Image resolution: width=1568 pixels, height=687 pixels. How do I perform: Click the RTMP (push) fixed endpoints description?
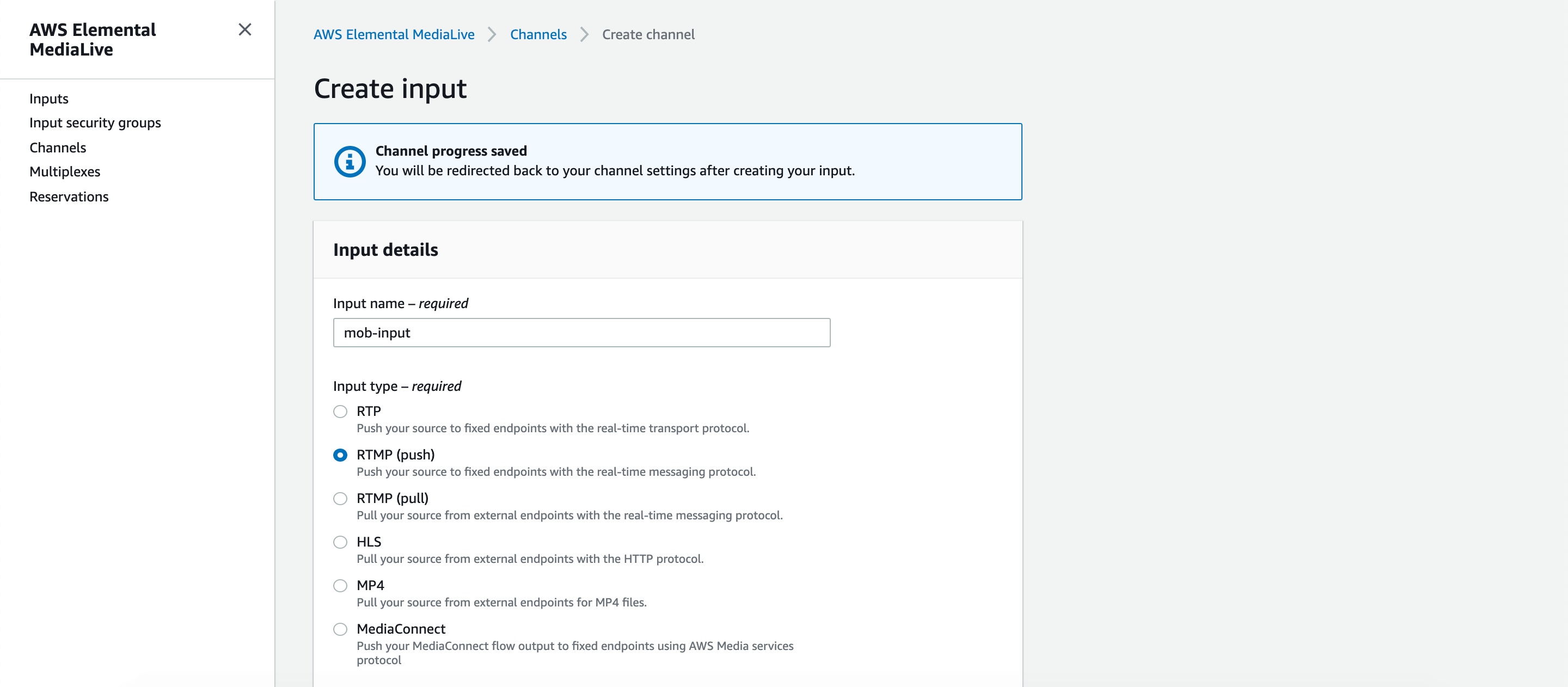556,471
